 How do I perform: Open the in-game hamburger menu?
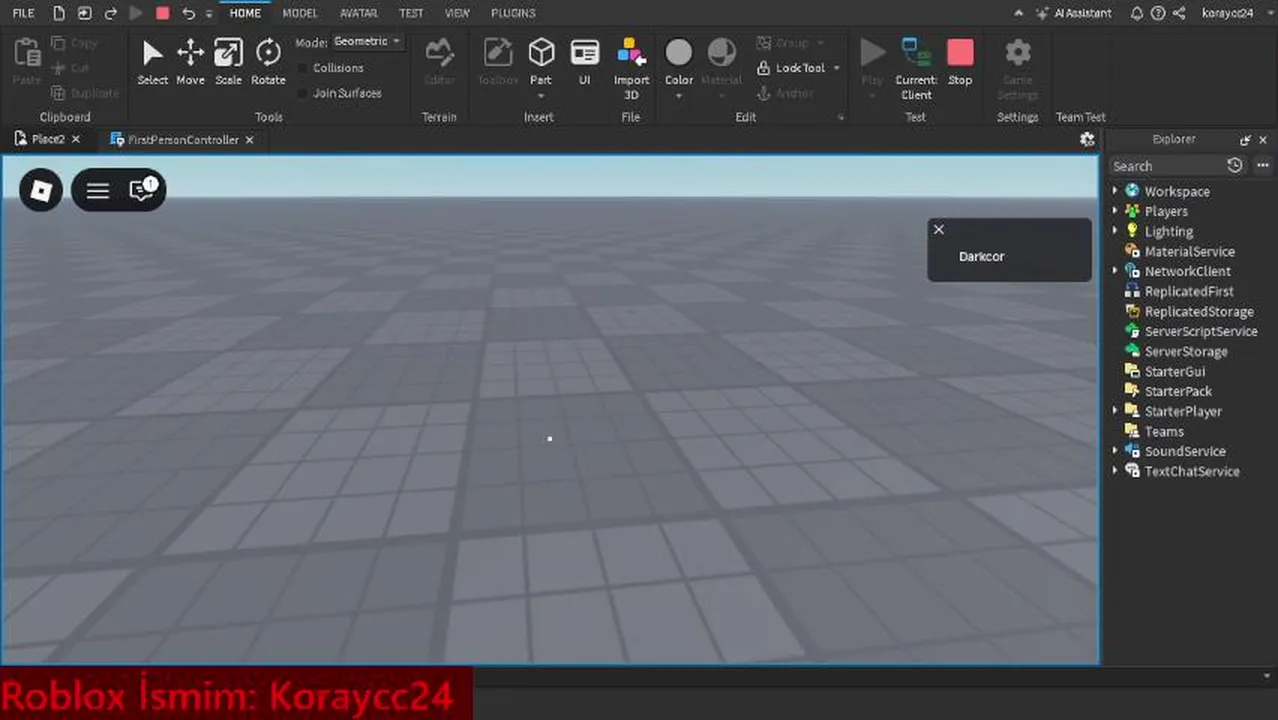97,190
